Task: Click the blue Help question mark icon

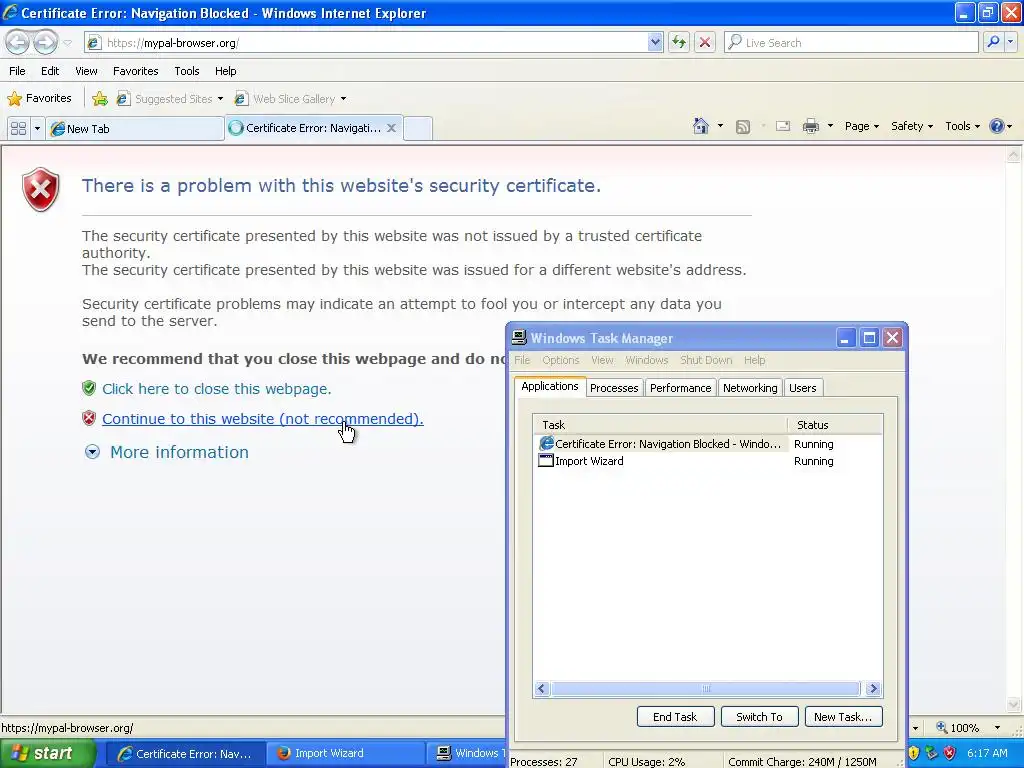Action: 997,126
